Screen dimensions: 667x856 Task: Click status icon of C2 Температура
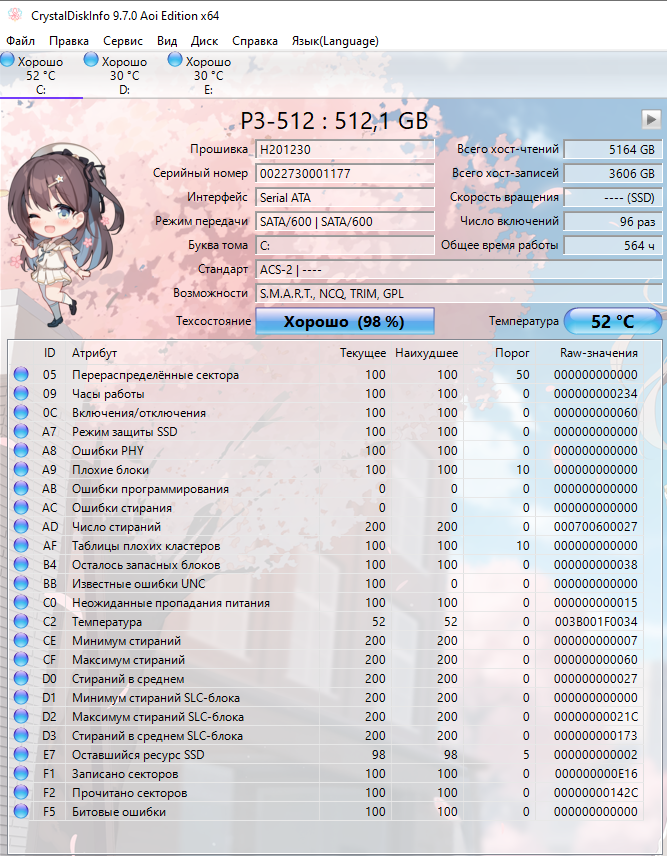[x=21, y=622]
